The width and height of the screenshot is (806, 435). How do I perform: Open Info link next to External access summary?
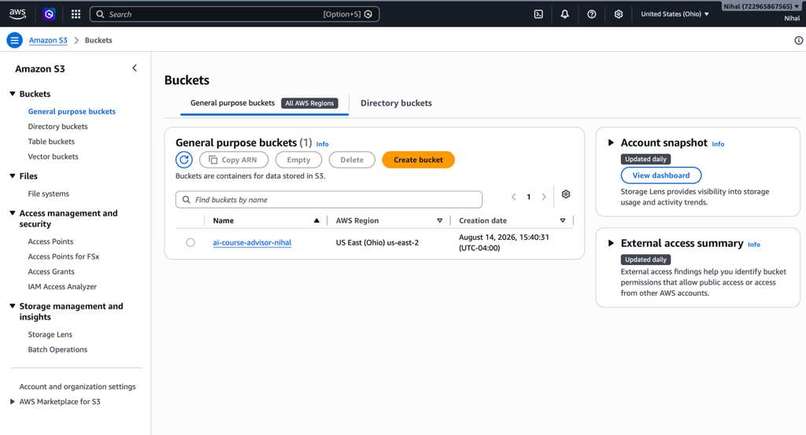pyautogui.click(x=754, y=244)
